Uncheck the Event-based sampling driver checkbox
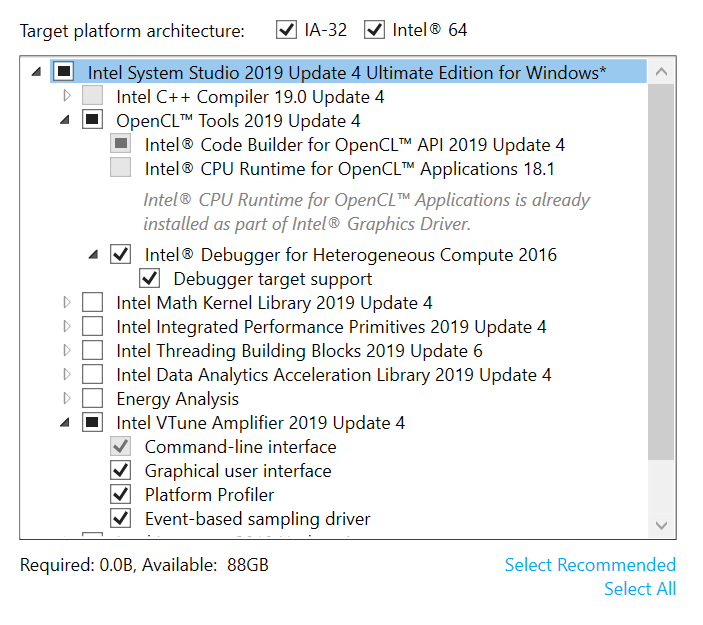This screenshot has width=703, height=625. [121, 518]
